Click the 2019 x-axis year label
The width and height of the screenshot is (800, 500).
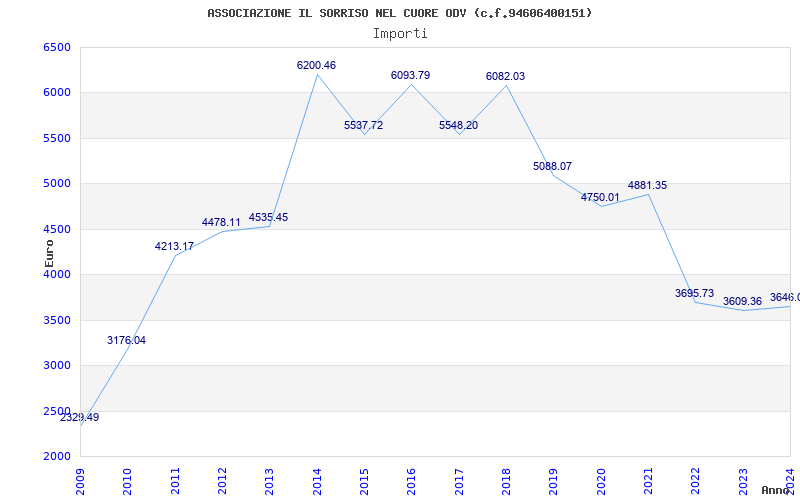point(554,482)
